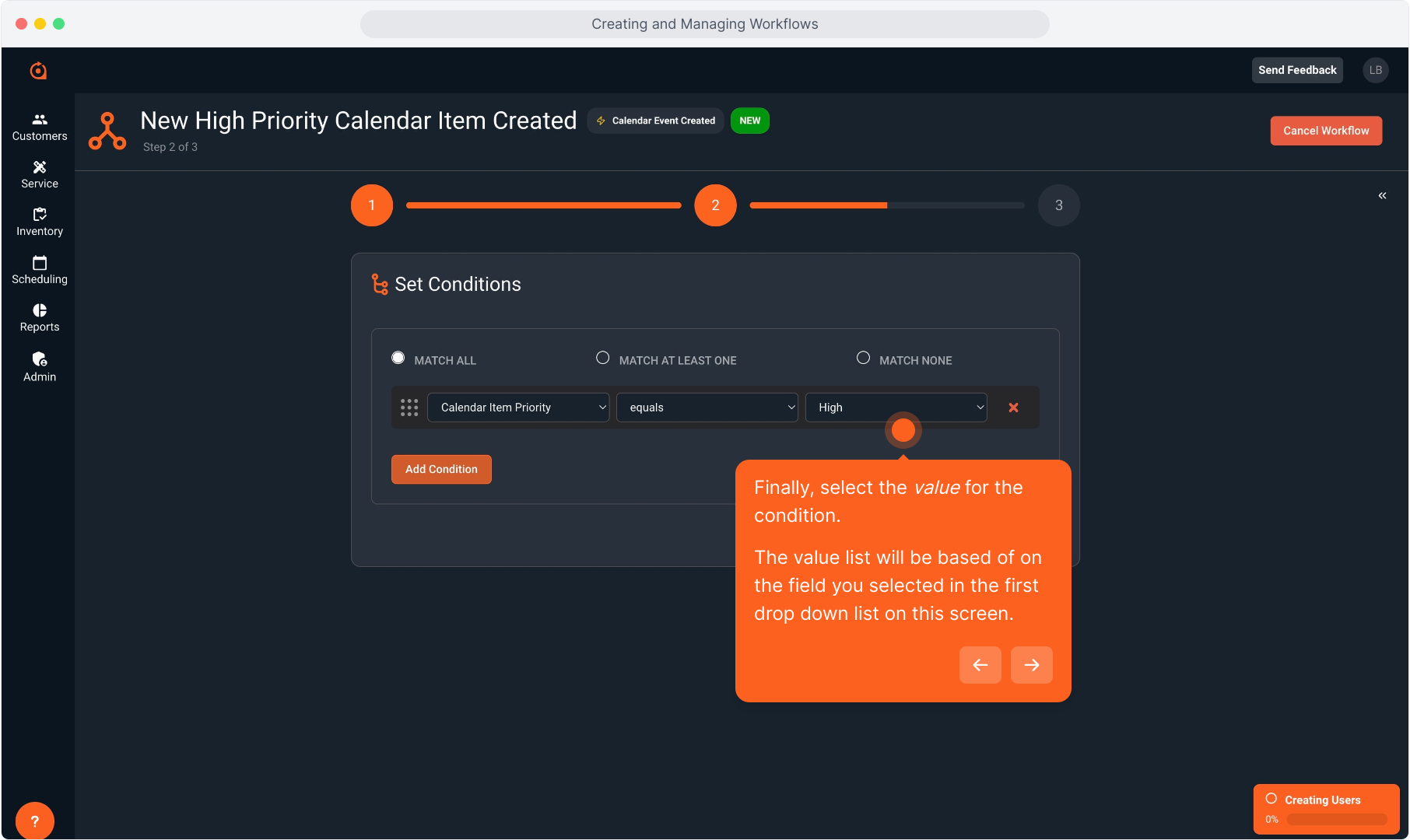Screen dimensions: 1410x840
Task: Click the New High Priority Calendar Item Created title
Action: pyautogui.click(x=359, y=121)
